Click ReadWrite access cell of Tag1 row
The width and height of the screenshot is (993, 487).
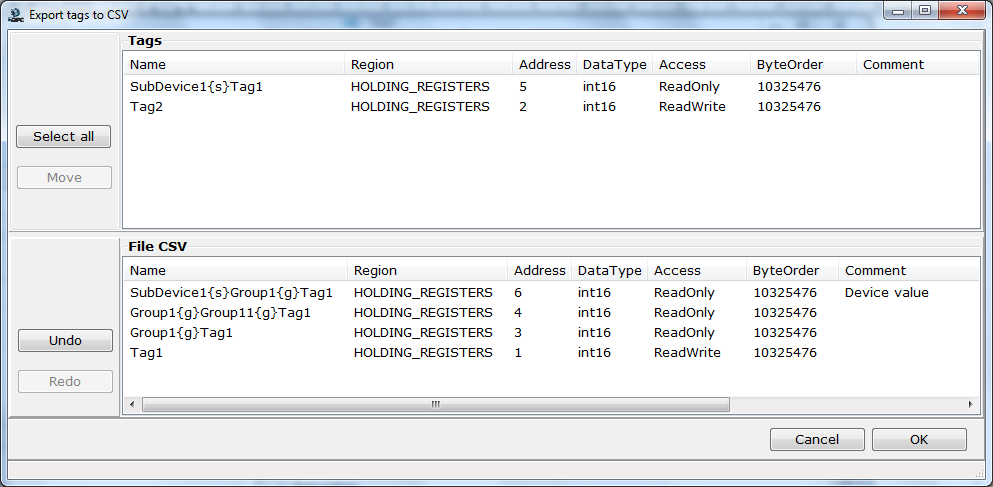(687, 353)
